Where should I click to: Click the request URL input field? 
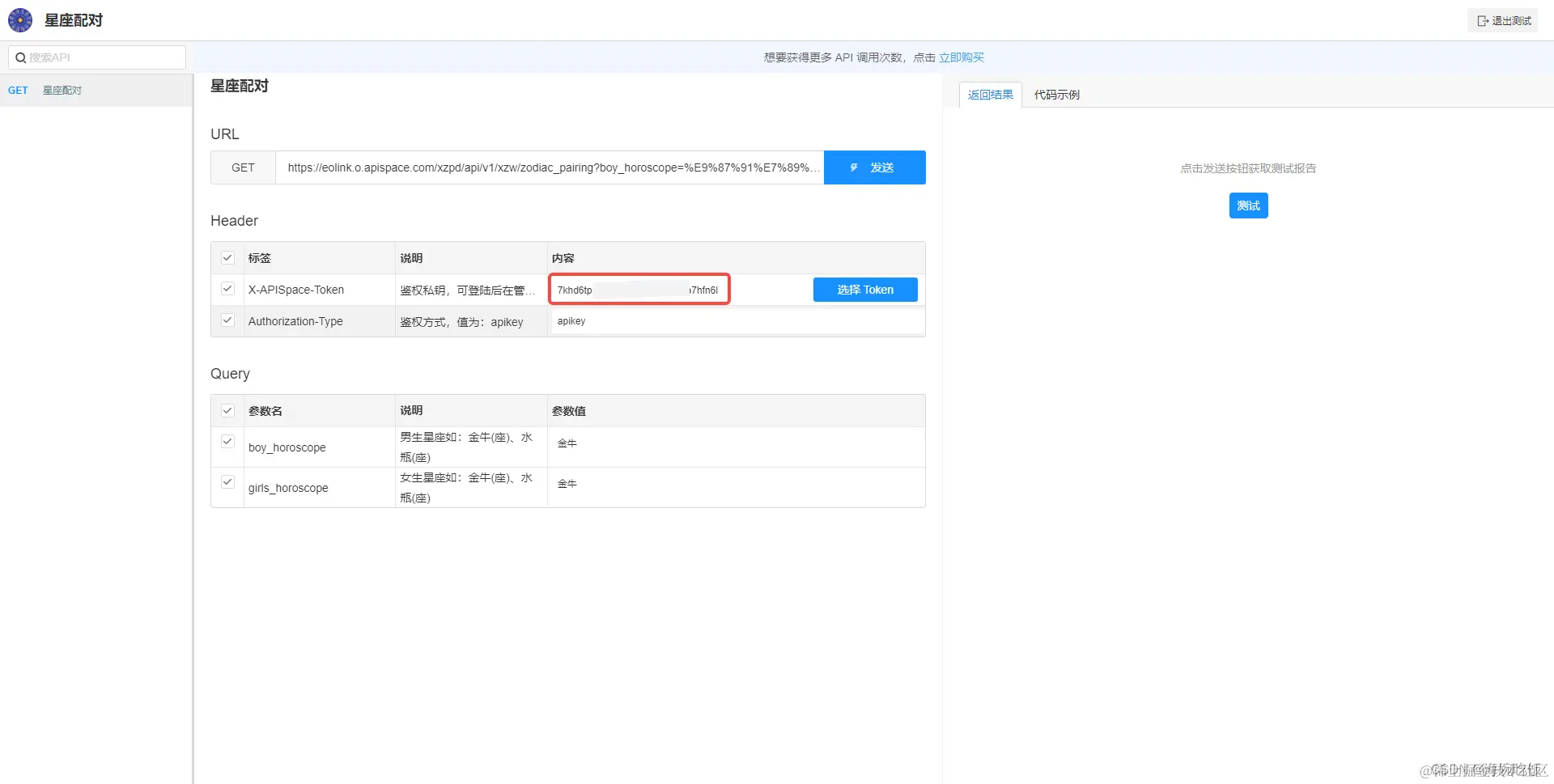[550, 167]
